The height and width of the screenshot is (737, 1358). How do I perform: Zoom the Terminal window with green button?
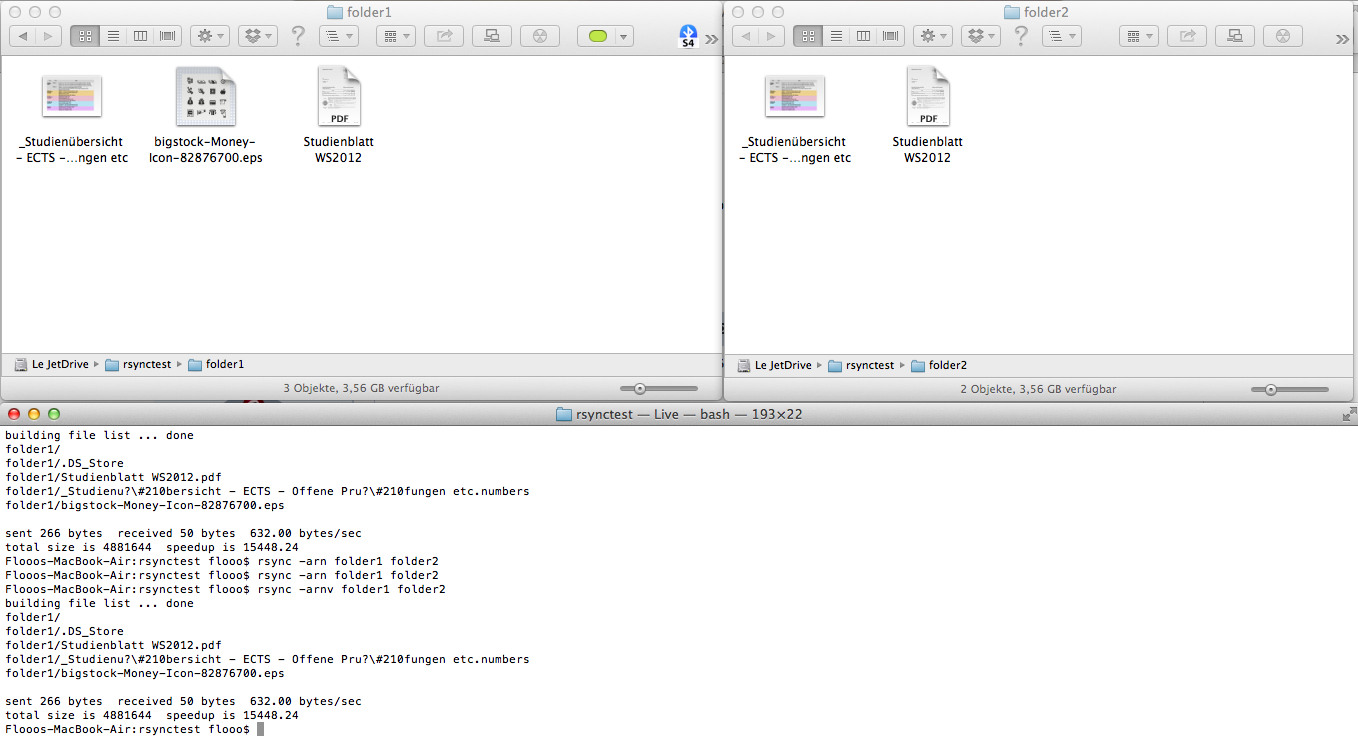click(x=54, y=414)
